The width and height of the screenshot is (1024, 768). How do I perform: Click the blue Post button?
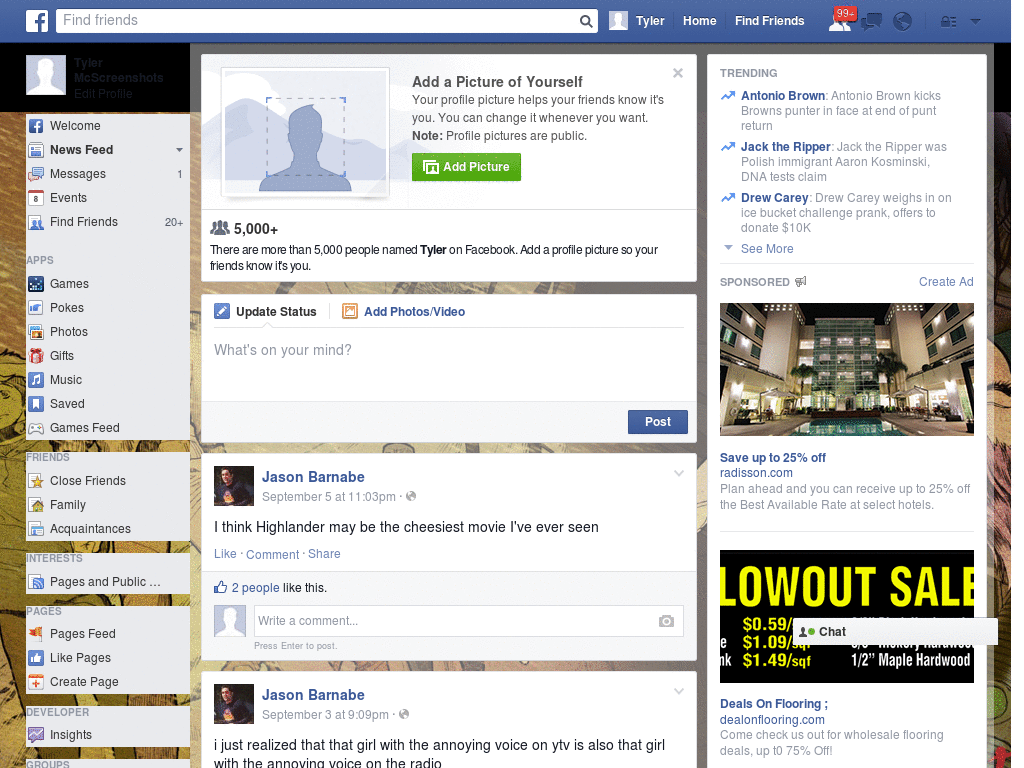(658, 422)
